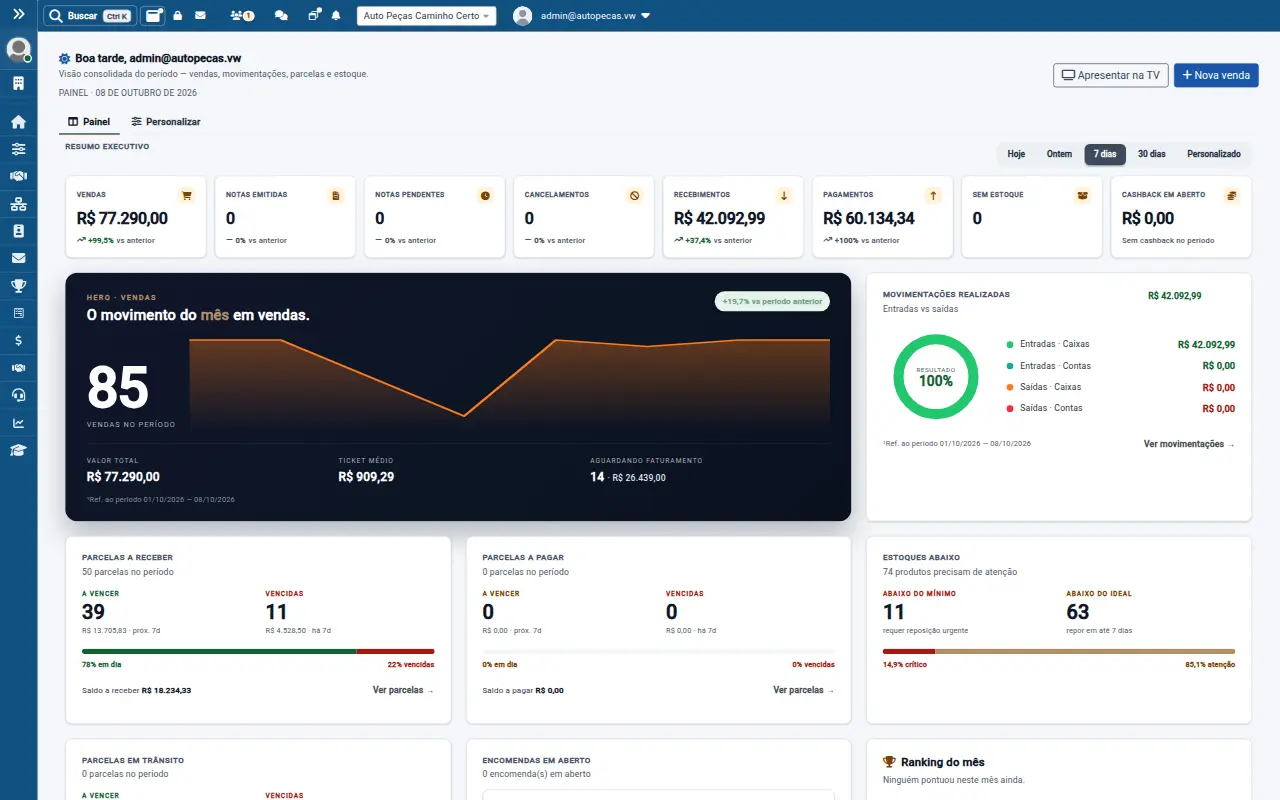Expand the sidebar with the double-chevron icon
The height and width of the screenshot is (800, 1280).
tap(18, 15)
